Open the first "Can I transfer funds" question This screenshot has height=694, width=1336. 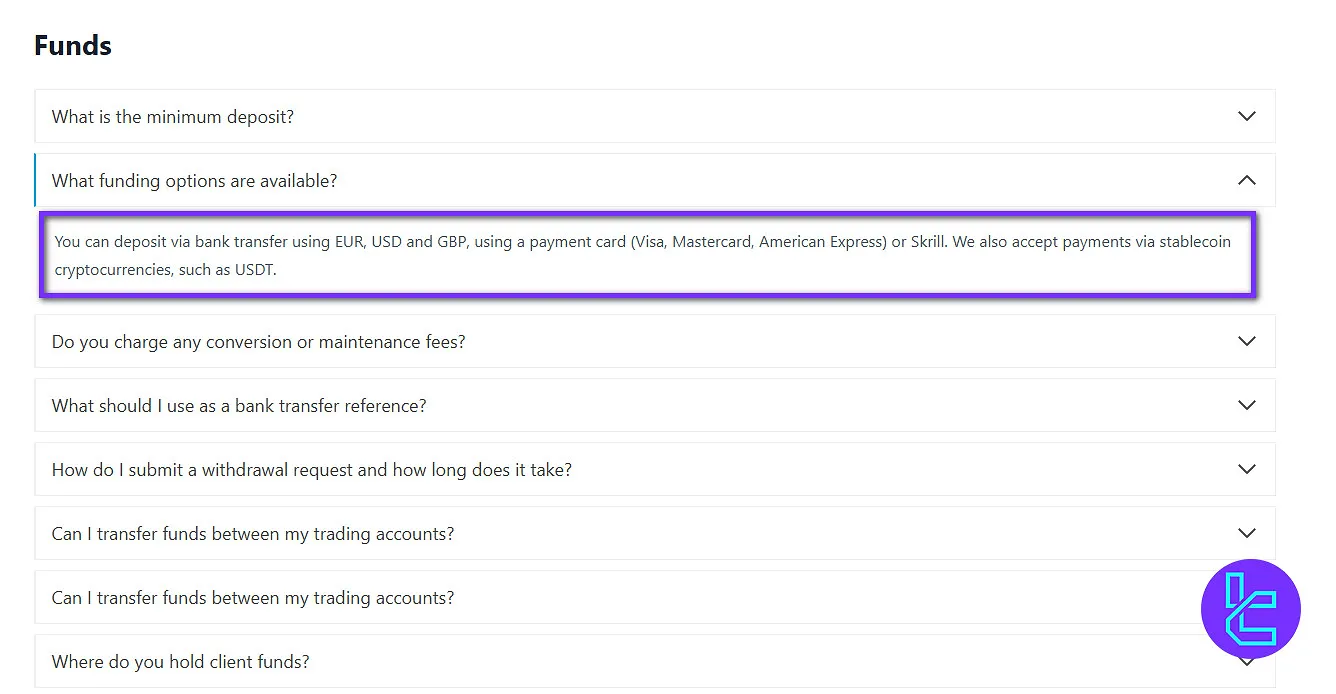pos(253,534)
